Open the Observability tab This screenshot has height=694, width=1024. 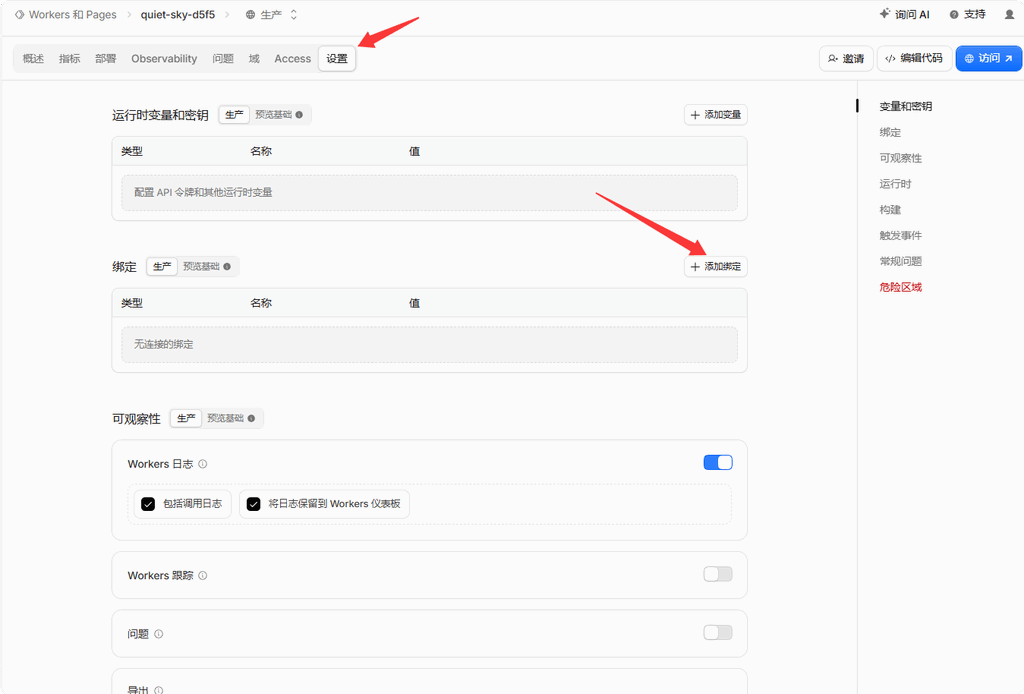pos(164,59)
